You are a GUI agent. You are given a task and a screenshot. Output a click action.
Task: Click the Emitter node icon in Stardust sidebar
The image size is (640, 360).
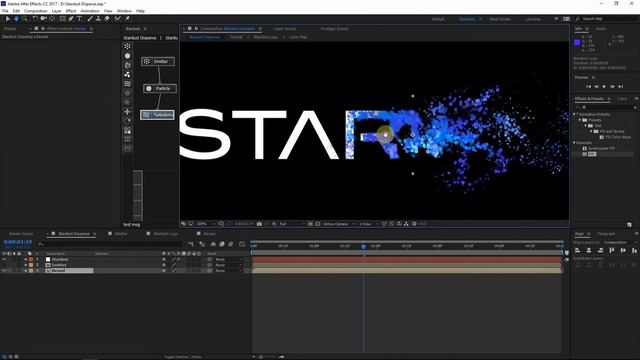127,46
